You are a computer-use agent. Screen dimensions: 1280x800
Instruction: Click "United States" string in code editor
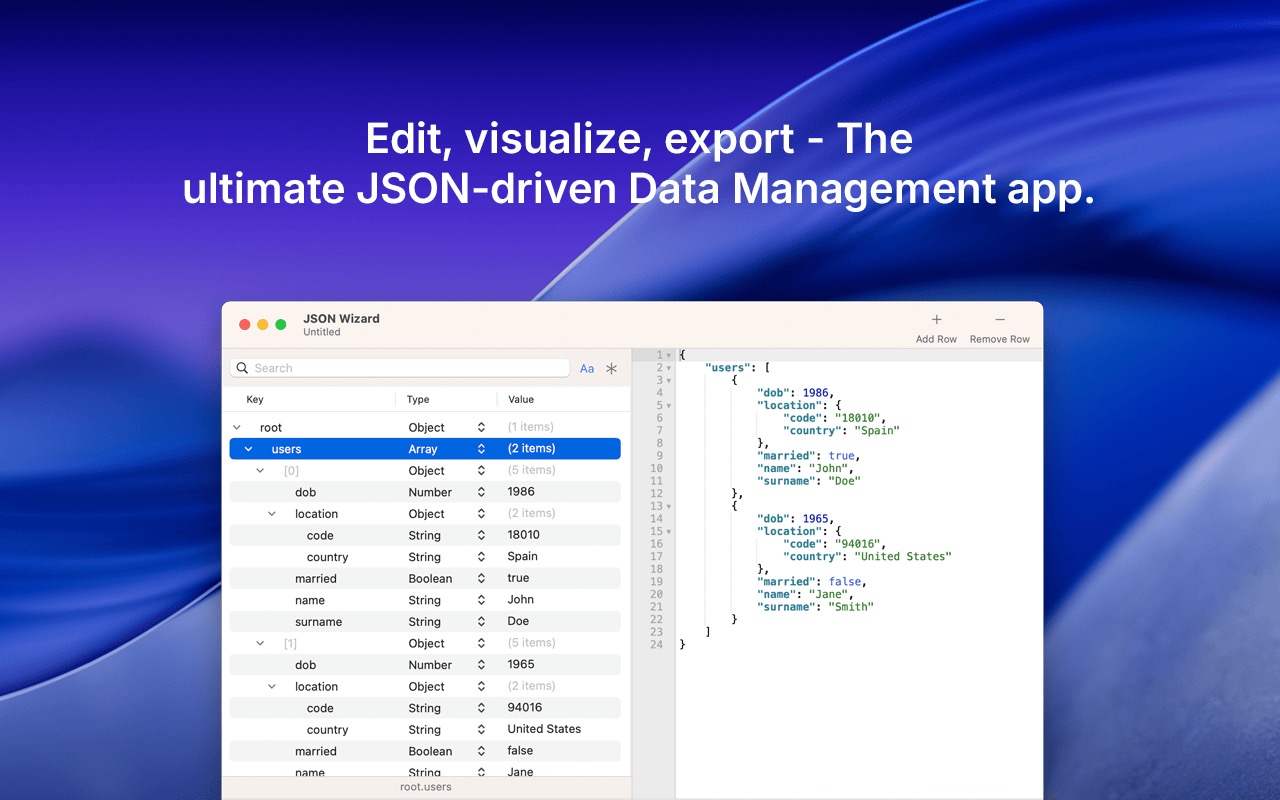click(903, 557)
